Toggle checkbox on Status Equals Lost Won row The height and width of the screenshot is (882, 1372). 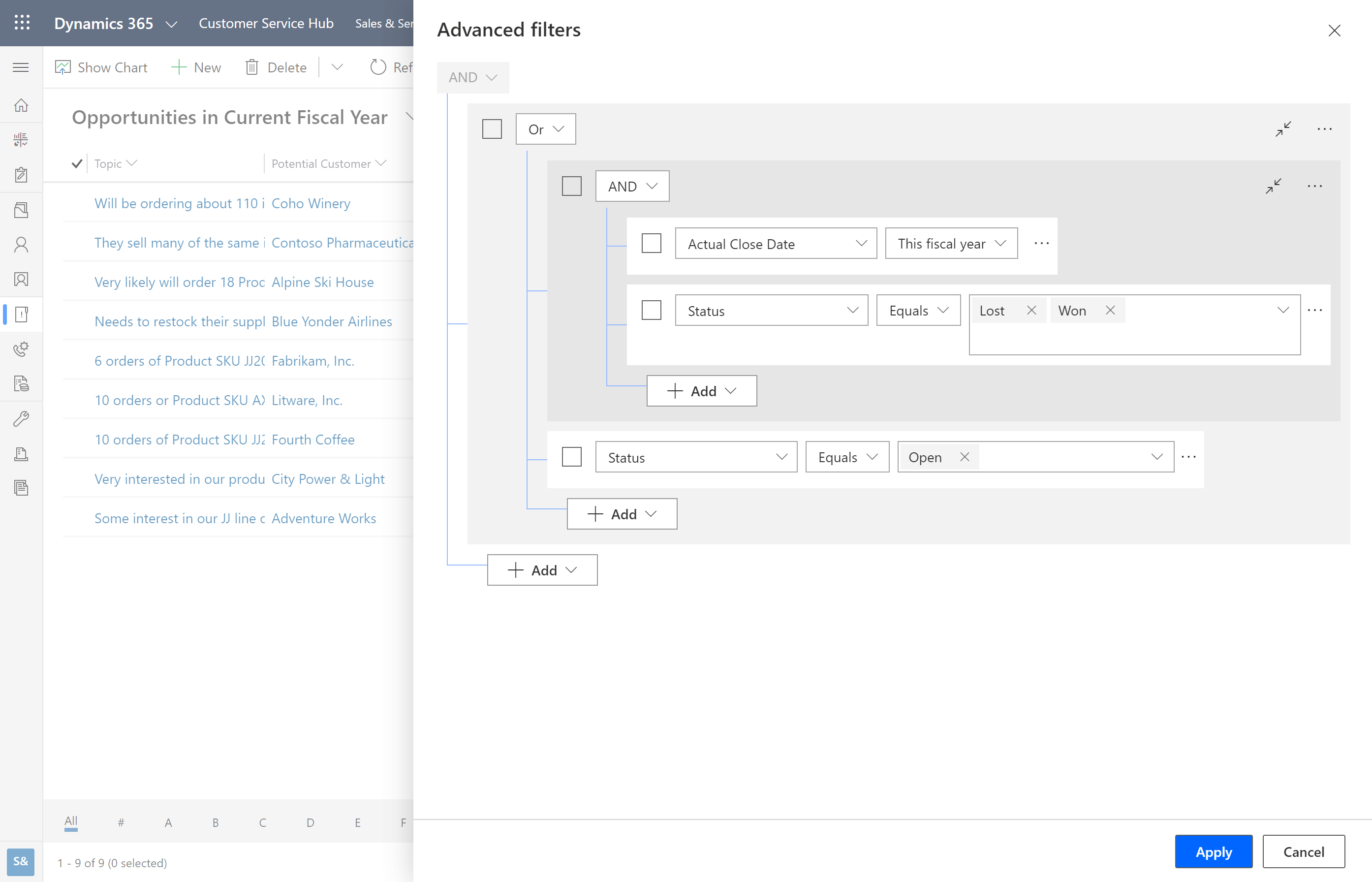tap(652, 310)
